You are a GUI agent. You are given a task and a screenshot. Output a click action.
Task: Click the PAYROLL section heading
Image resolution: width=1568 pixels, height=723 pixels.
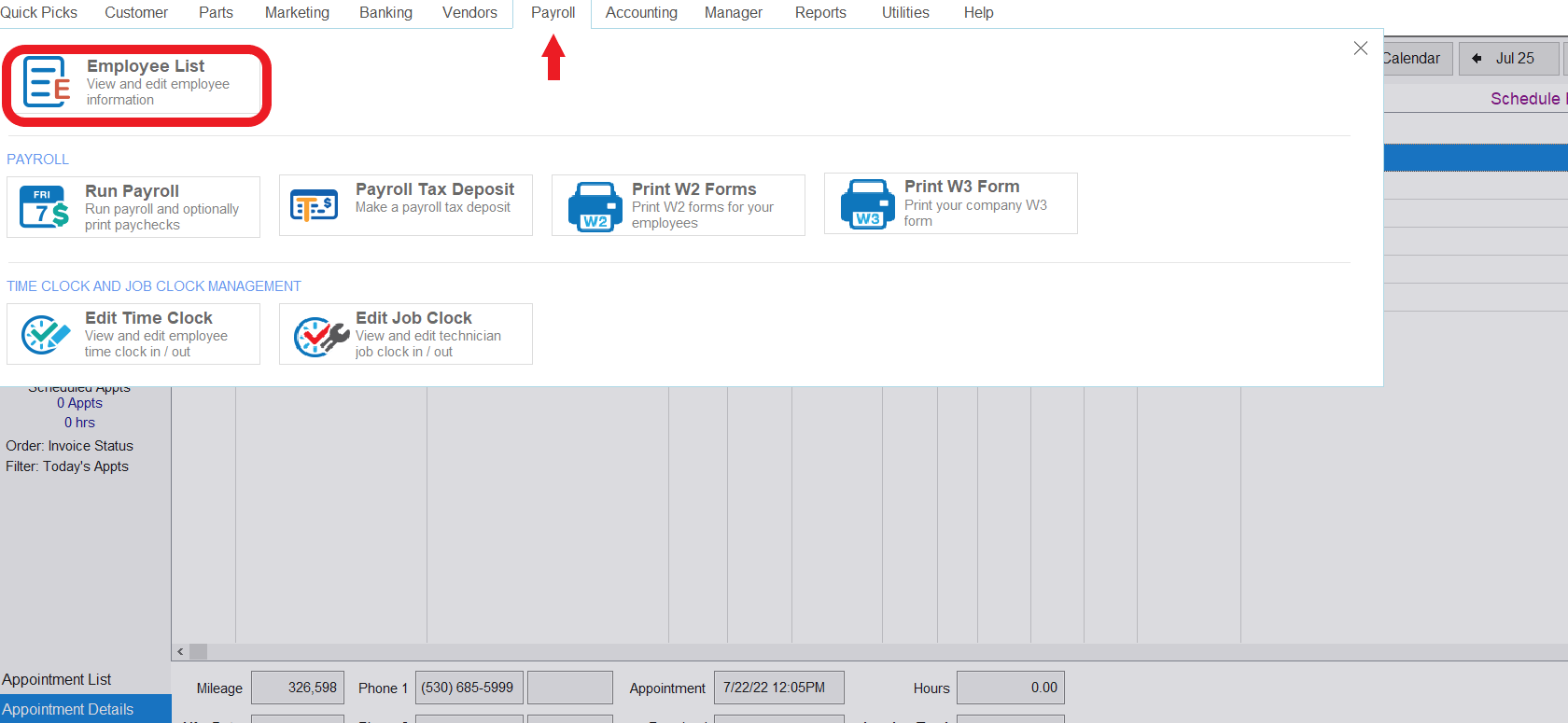[x=37, y=160]
